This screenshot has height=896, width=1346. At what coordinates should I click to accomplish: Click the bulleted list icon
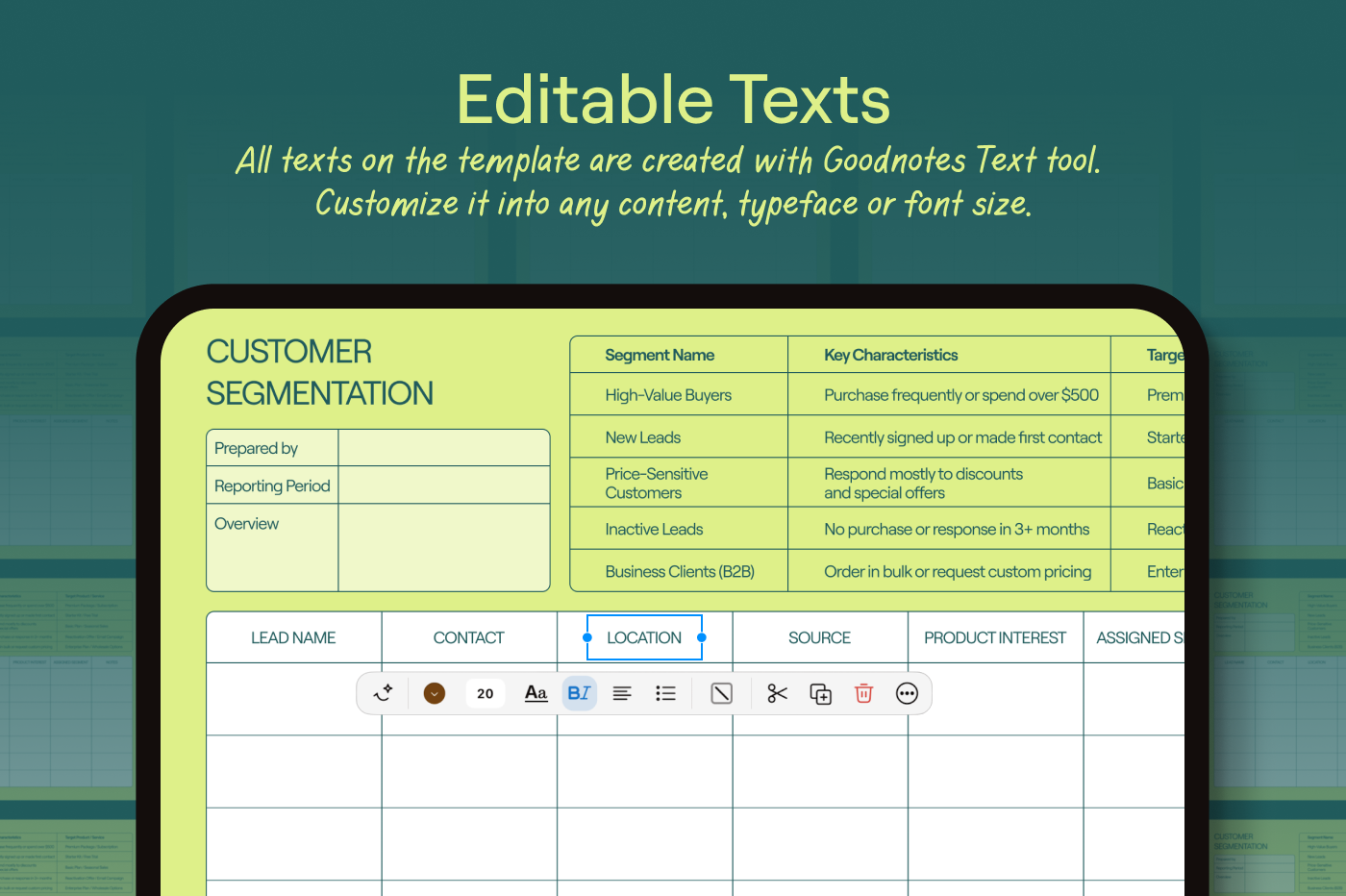(x=665, y=693)
